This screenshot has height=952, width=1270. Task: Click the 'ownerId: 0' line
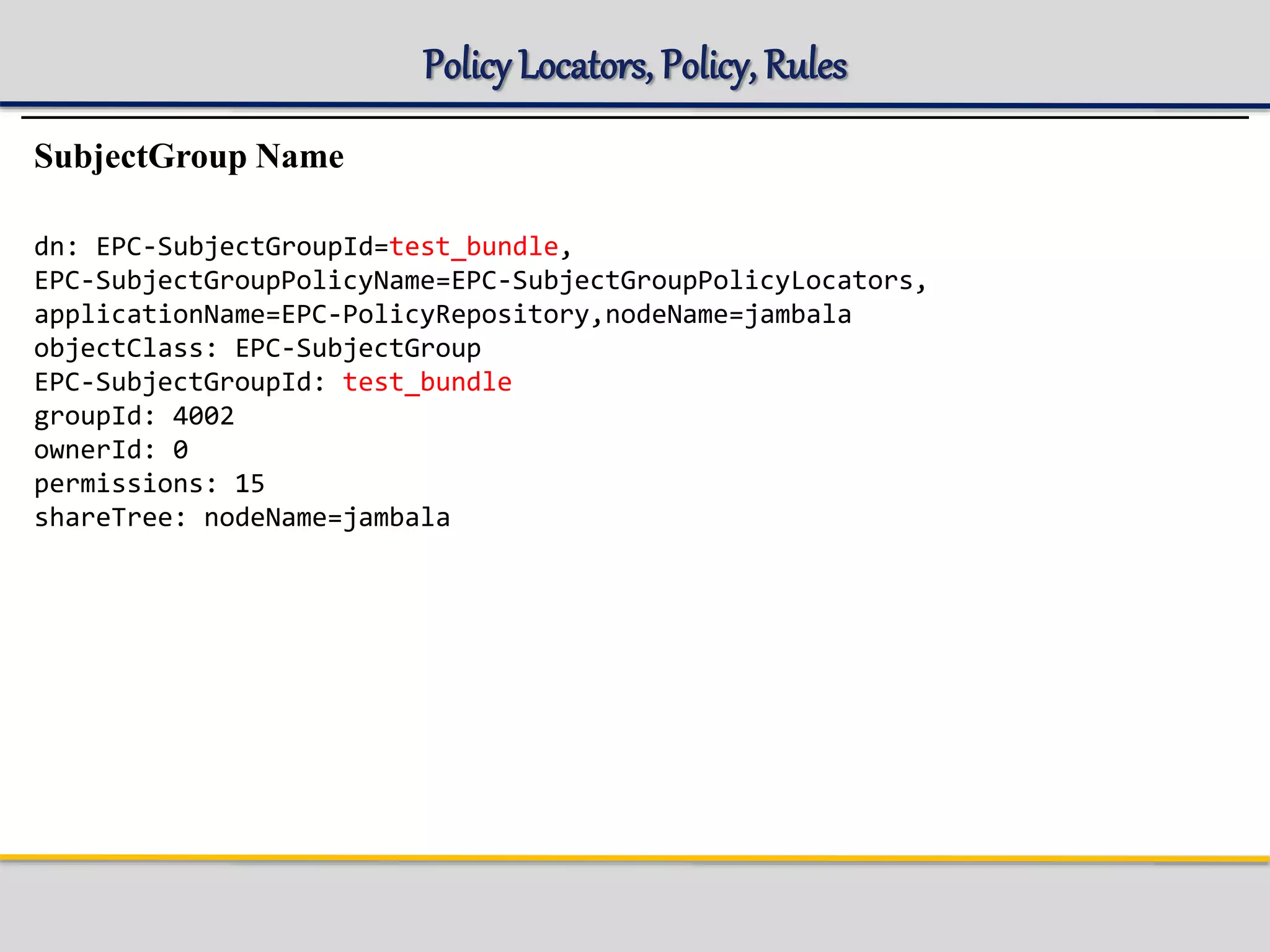click(x=111, y=450)
